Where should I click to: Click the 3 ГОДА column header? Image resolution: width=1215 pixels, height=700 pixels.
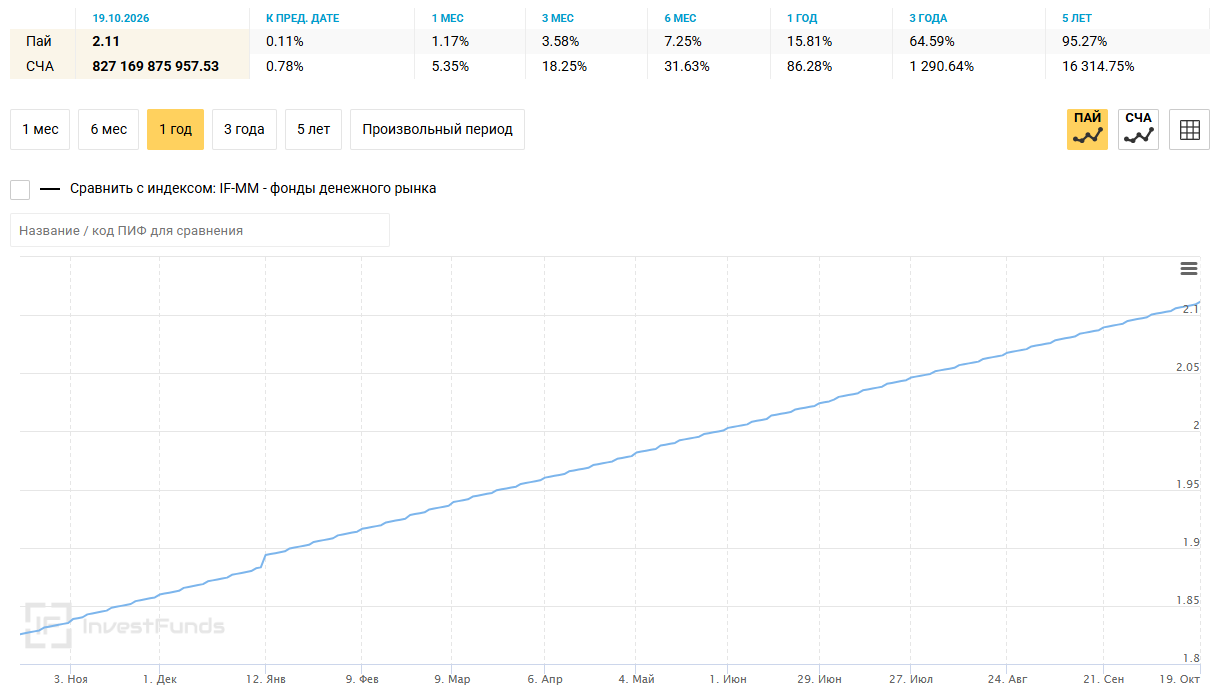(x=928, y=18)
